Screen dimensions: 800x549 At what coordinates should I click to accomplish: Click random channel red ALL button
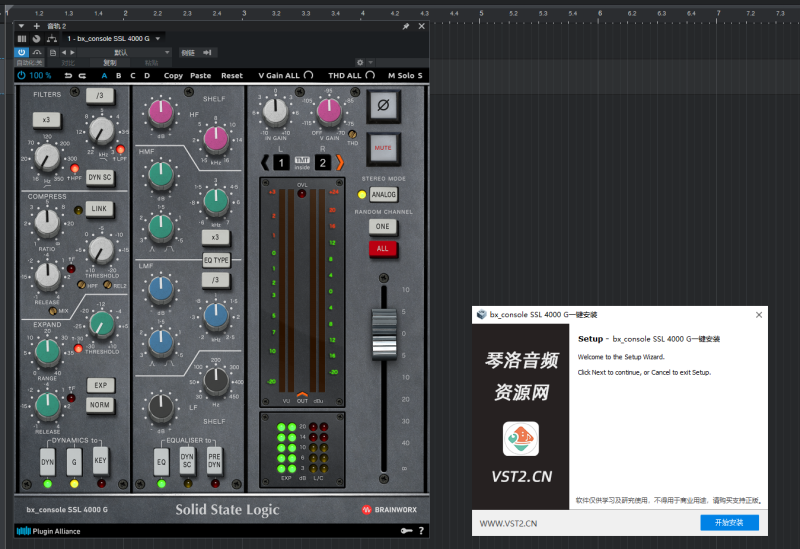(x=383, y=249)
